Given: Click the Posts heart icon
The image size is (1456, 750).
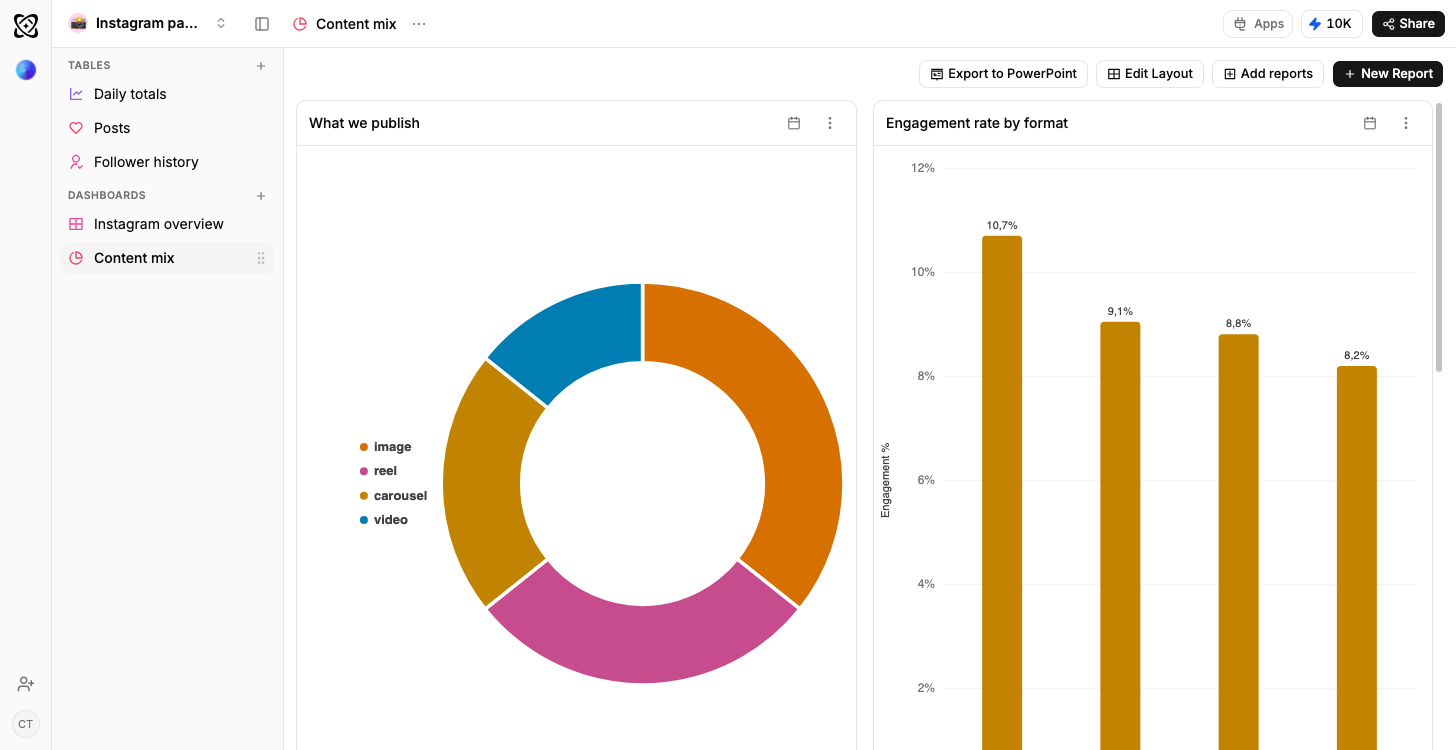Looking at the screenshot, I should click(76, 128).
